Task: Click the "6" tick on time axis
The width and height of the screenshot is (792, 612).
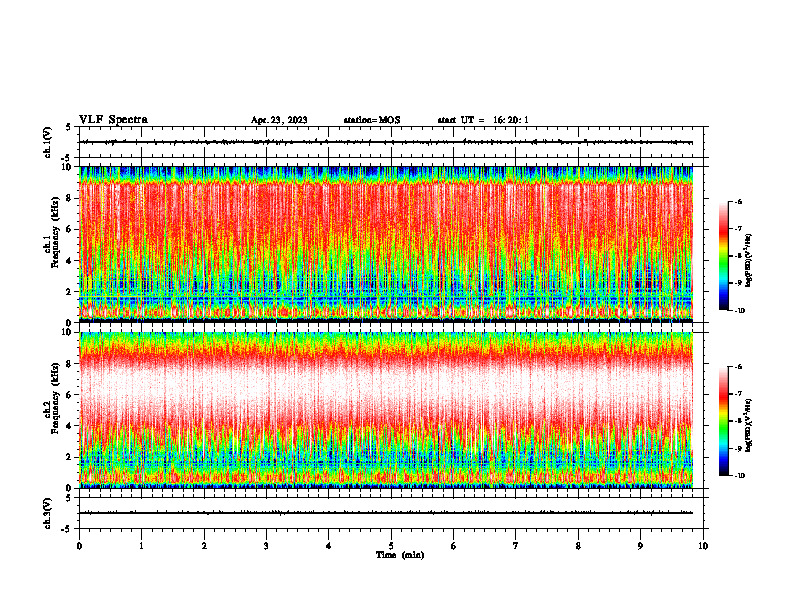Action: click(x=454, y=546)
